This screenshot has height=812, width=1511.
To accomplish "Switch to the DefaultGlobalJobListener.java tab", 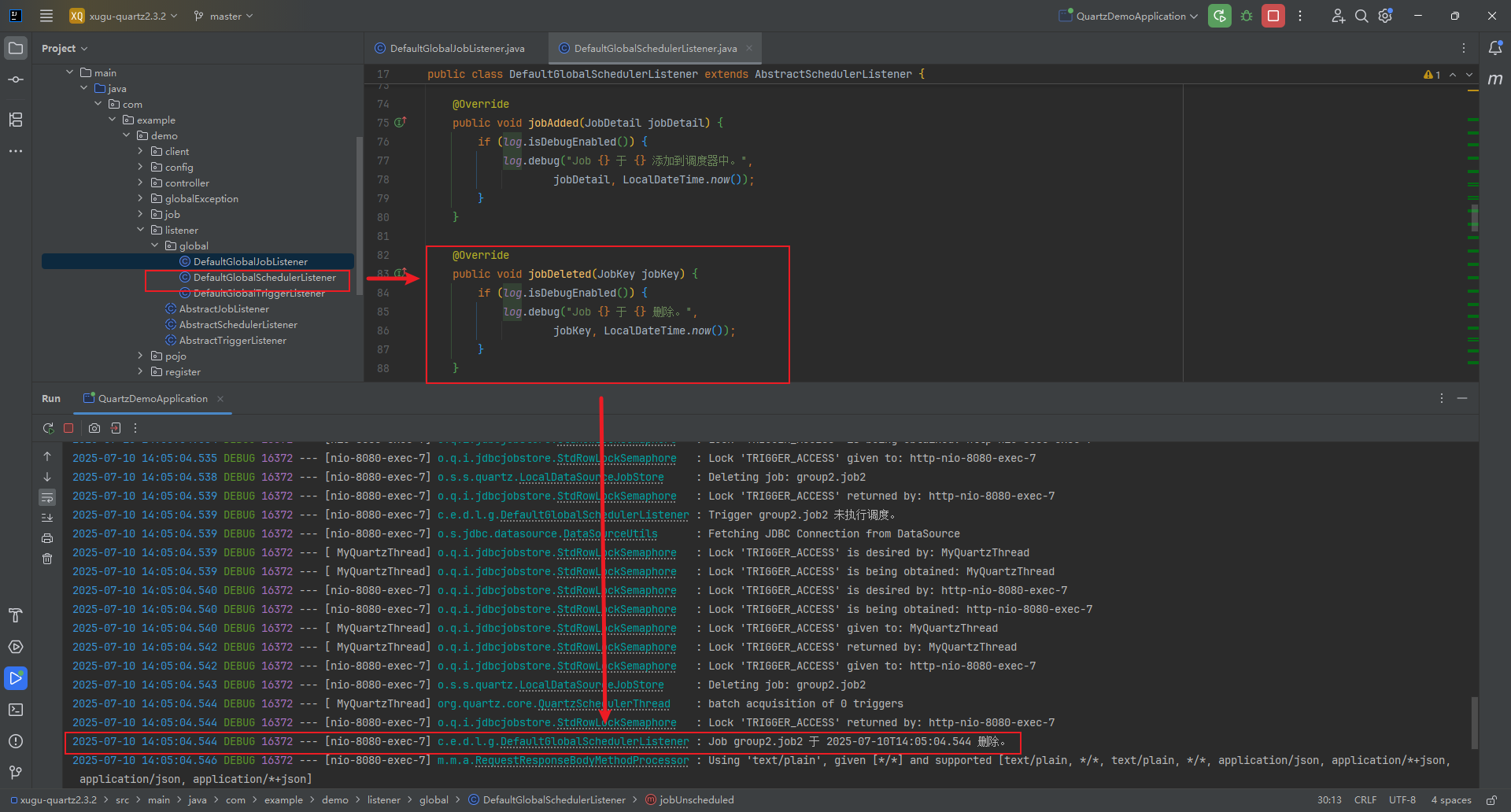I will (x=456, y=49).
